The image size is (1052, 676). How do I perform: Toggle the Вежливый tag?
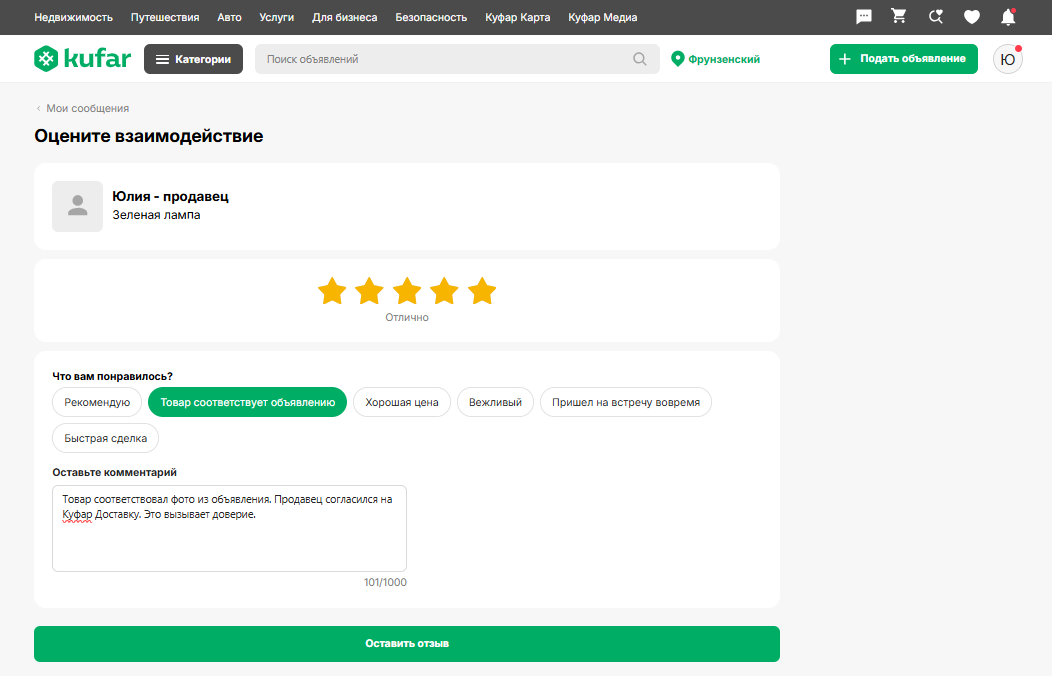coord(495,402)
